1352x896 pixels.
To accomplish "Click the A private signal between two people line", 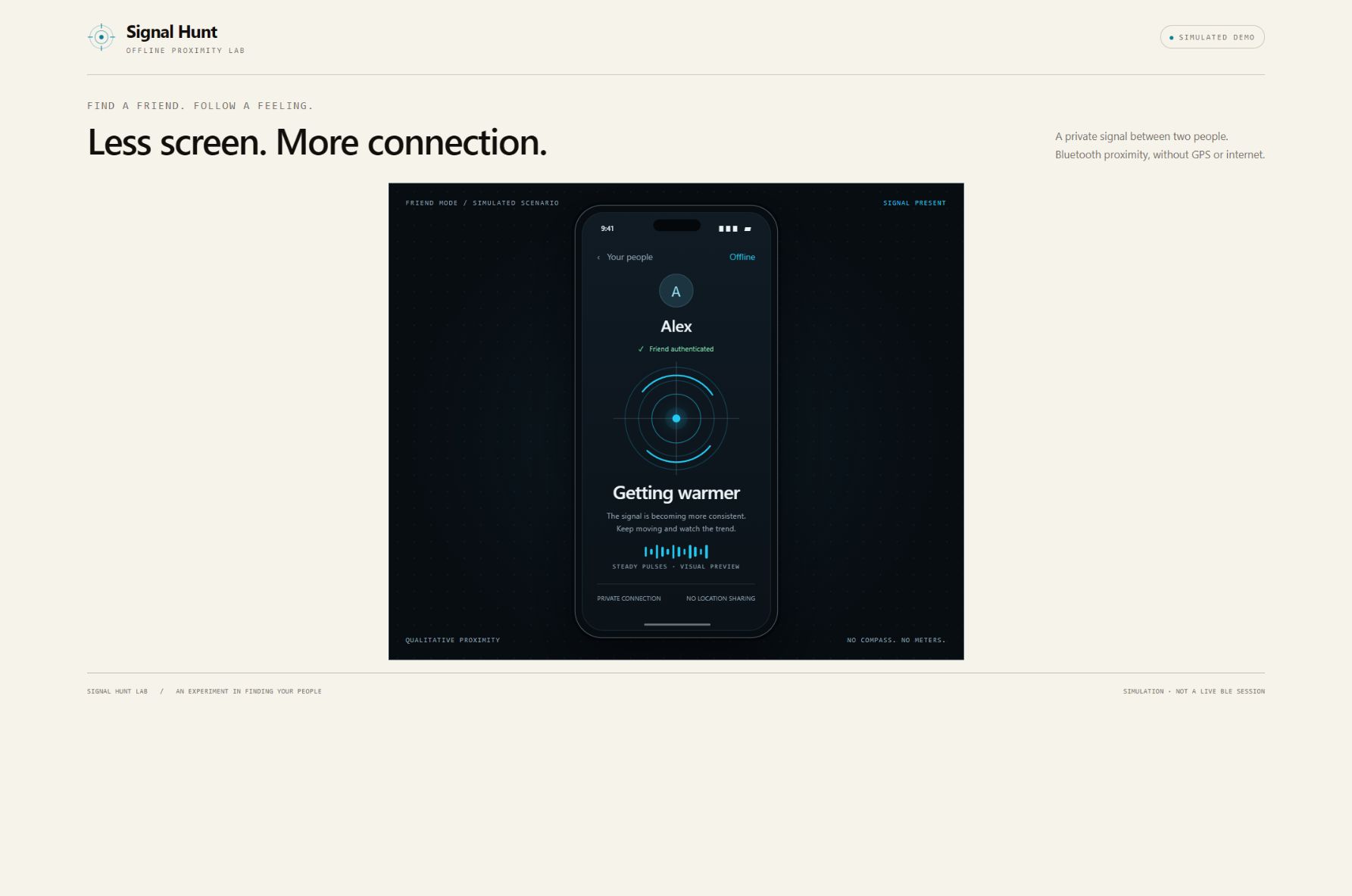I will click(x=1141, y=136).
